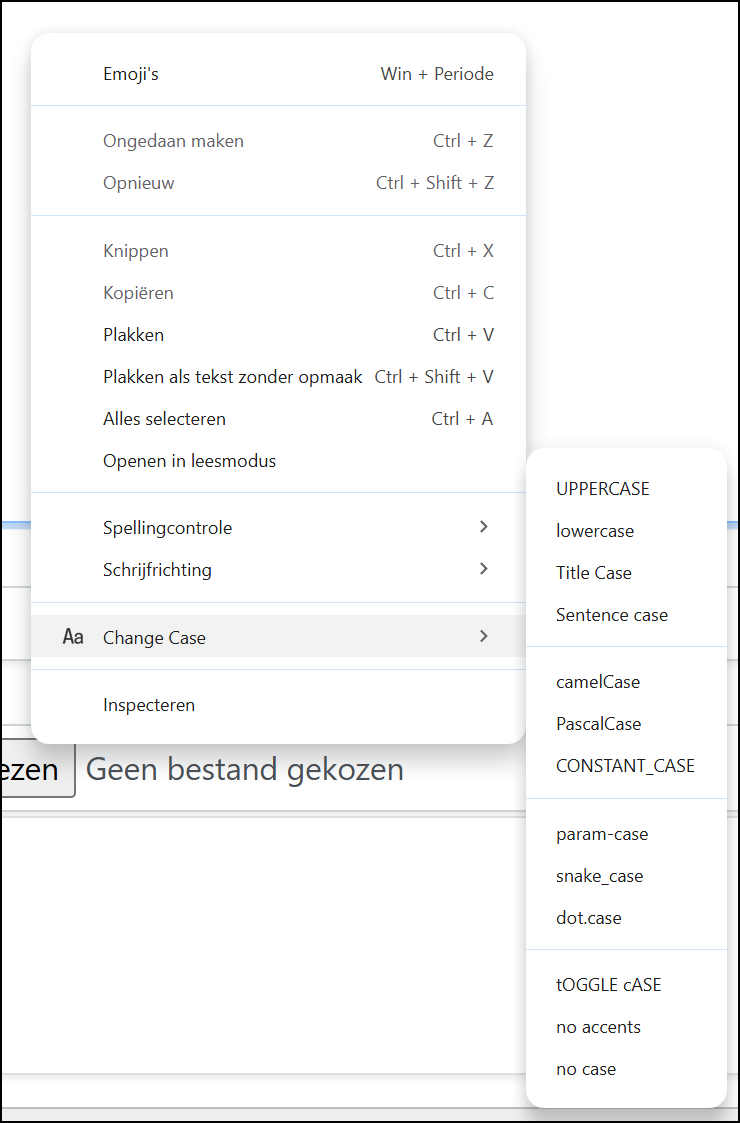740x1123 pixels.
Task: Click the Geen bestand gekozen file field
Action: (243, 769)
